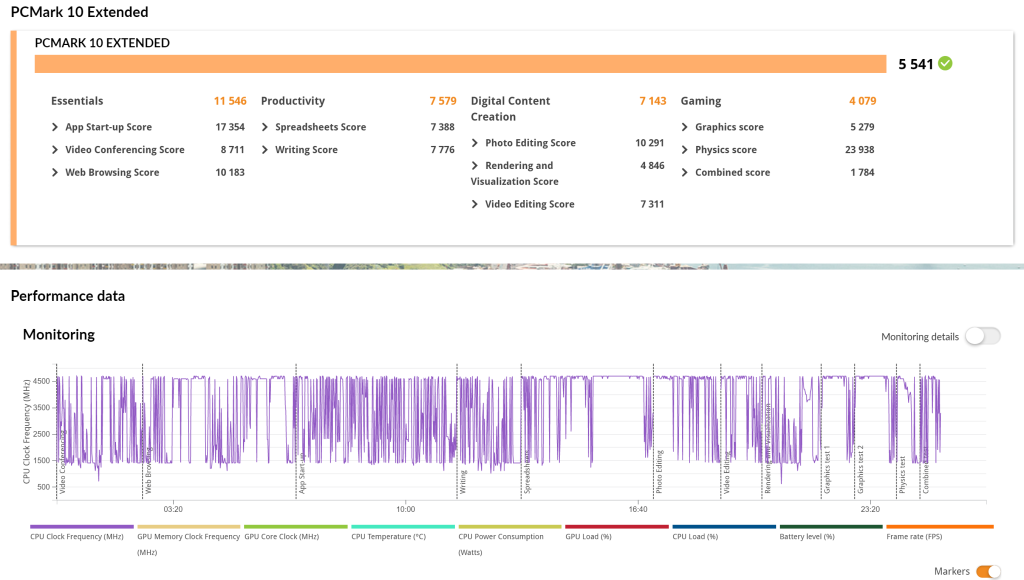
Task: Click the Photo Editing chart marker
Action: (x=660, y=472)
